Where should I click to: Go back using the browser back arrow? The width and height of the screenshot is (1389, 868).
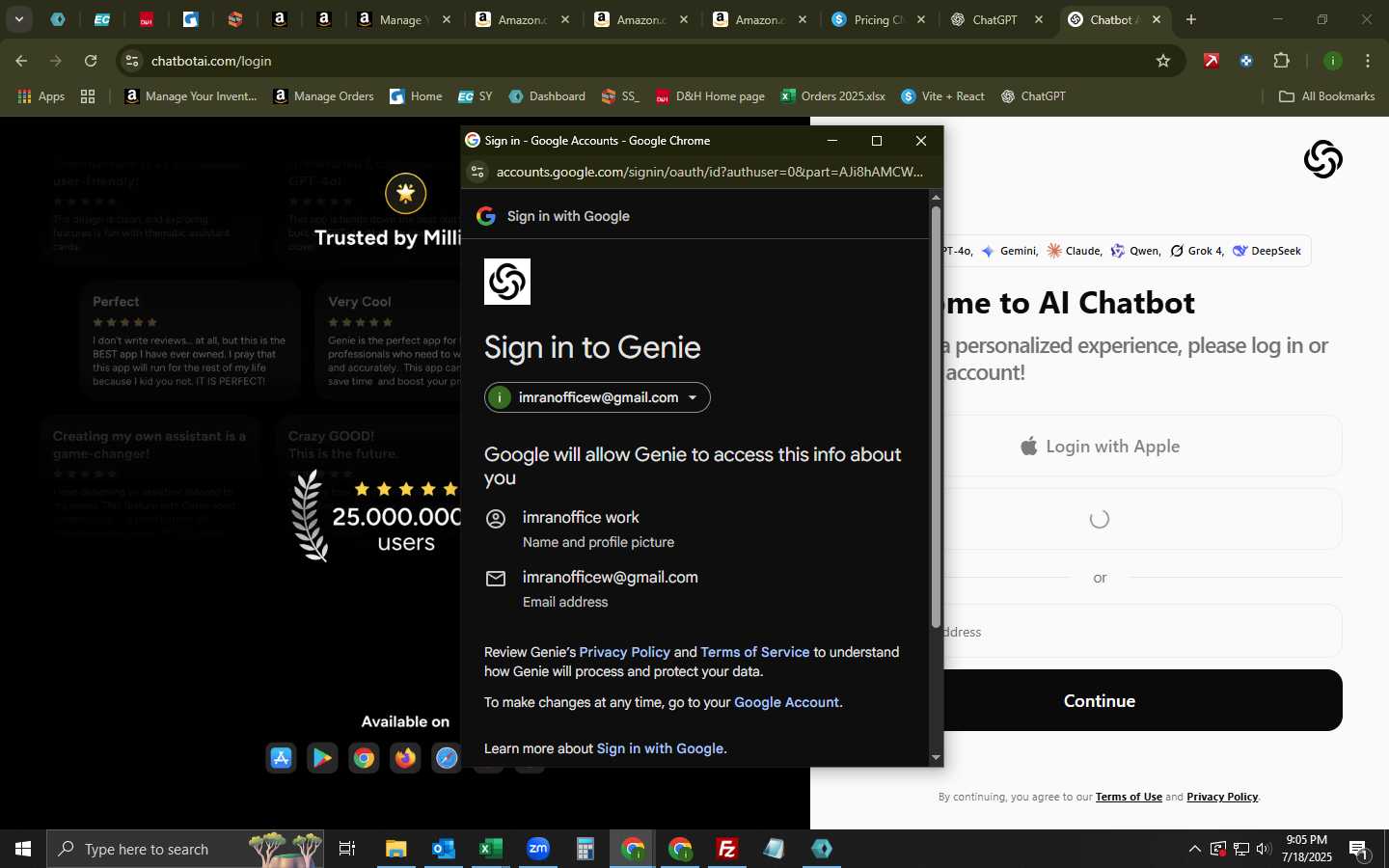click(21, 61)
